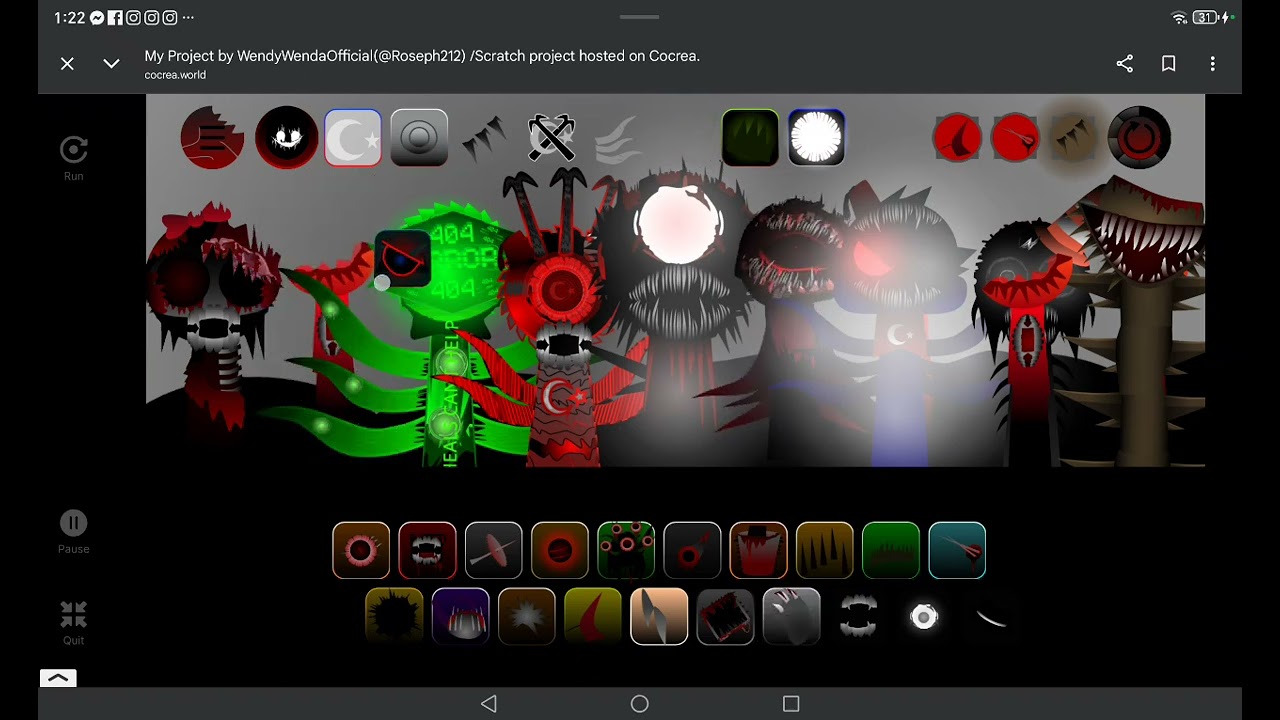The image size is (1280, 720).
Task: Select the red spiky ring sound icon
Action: pos(361,550)
